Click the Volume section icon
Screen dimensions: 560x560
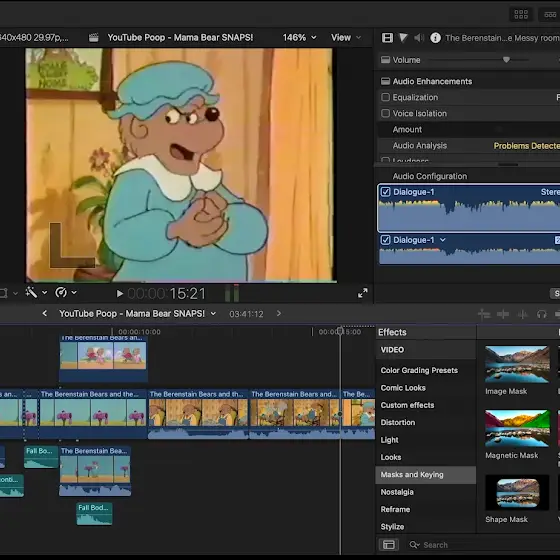pos(385,60)
